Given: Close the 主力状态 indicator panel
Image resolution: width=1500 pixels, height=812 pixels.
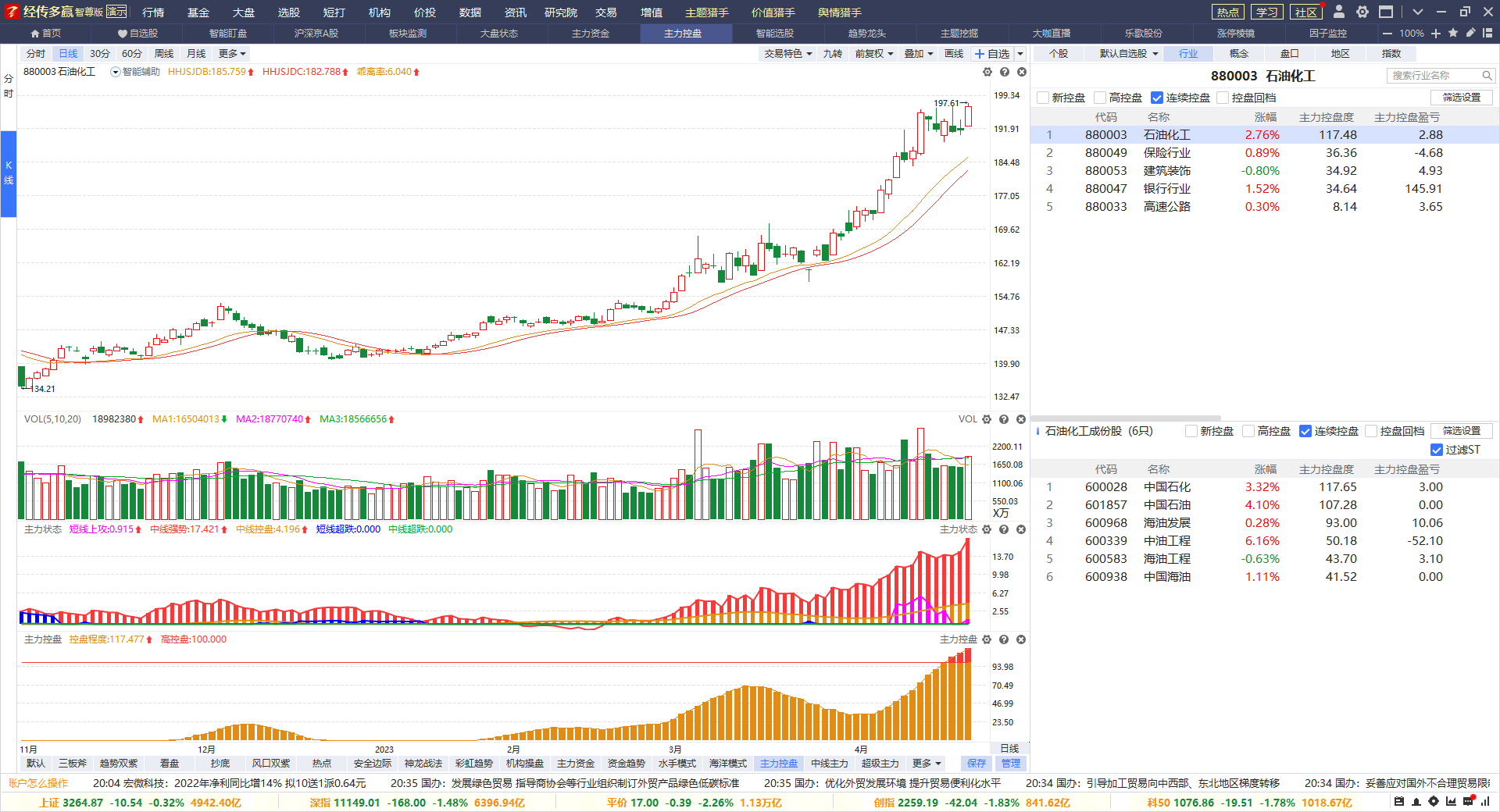Looking at the screenshot, I should (1020, 529).
